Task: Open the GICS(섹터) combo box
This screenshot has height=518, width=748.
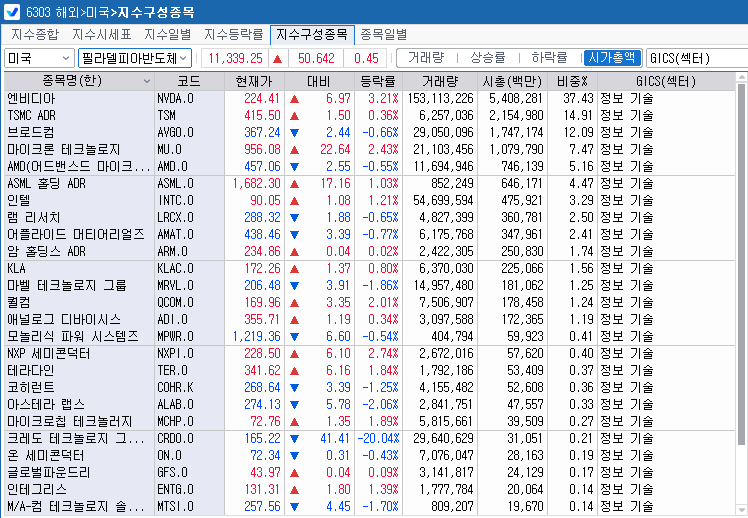Action: [696, 58]
